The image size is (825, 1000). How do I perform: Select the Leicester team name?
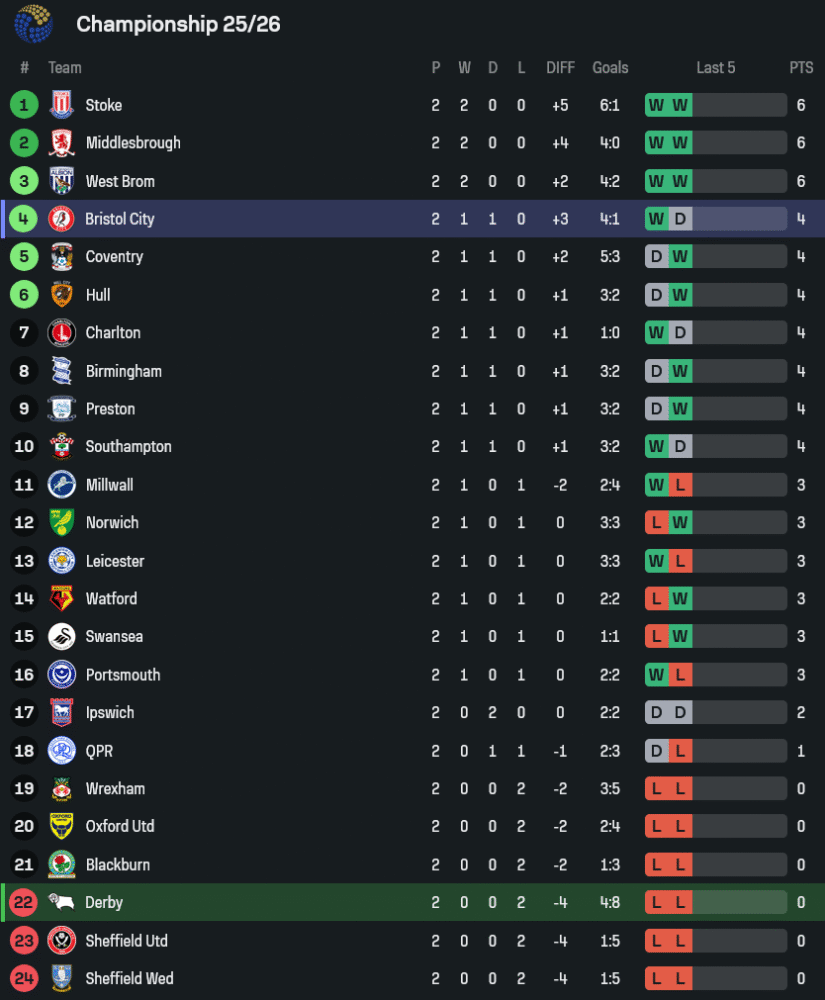pos(115,561)
